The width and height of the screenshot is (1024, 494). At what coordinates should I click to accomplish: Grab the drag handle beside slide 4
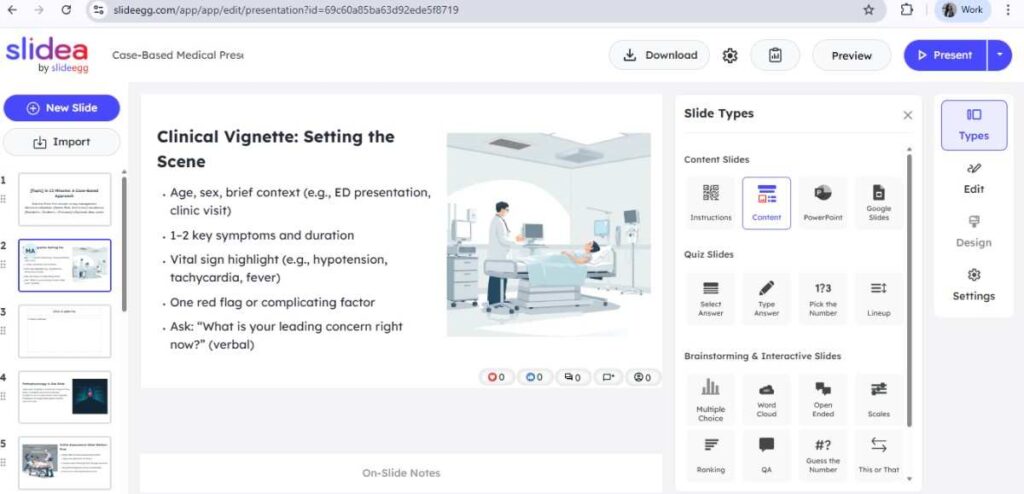pyautogui.click(x=3, y=396)
